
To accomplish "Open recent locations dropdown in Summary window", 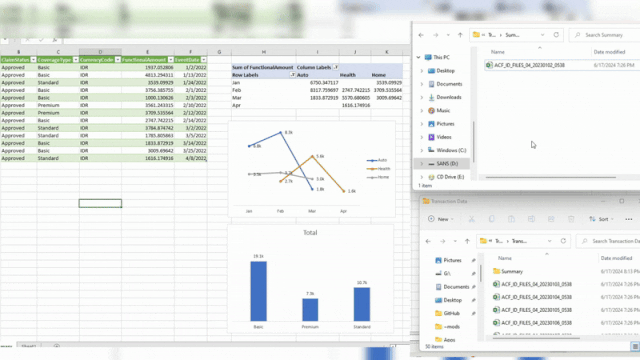I will tap(448, 35).
